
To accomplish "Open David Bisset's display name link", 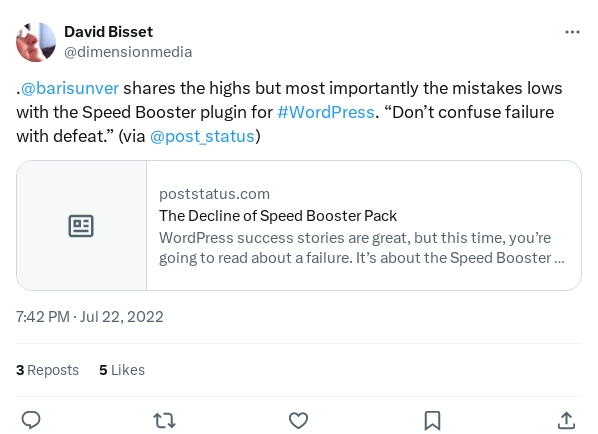I will [108, 32].
